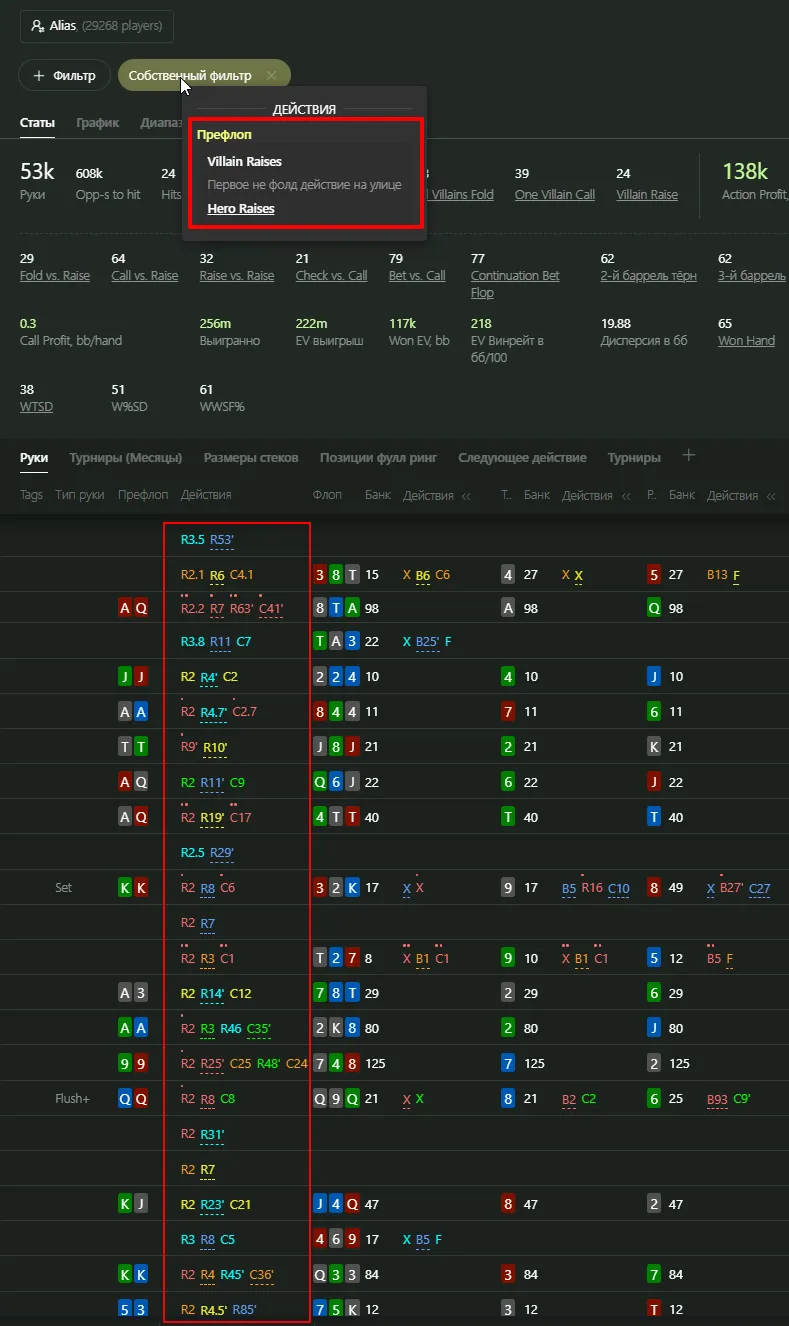Click the Continuation Bet Flop stat
This screenshot has height=1326, width=789.
coord(515,276)
